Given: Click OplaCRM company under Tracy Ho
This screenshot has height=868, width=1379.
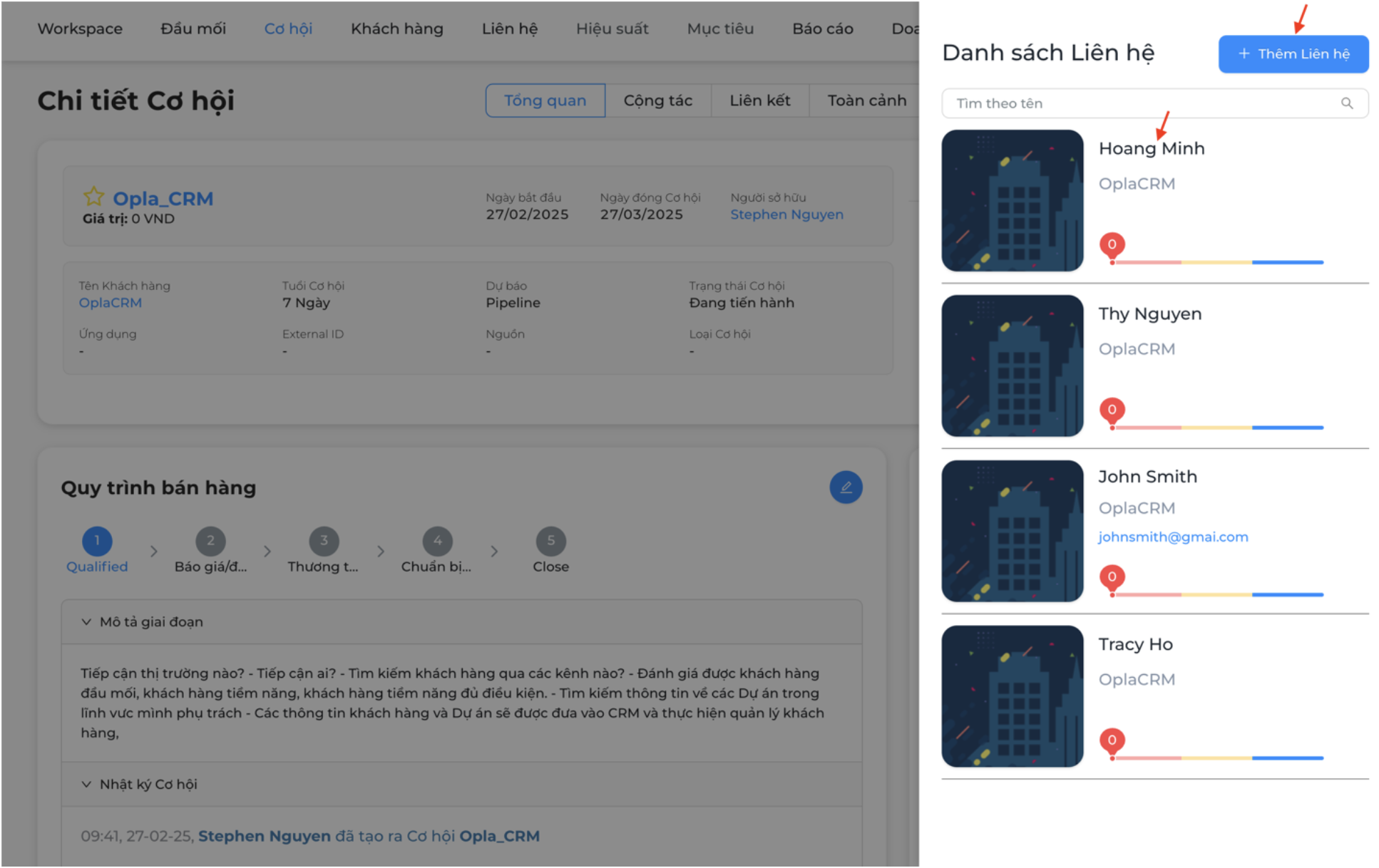Looking at the screenshot, I should coord(1137,680).
